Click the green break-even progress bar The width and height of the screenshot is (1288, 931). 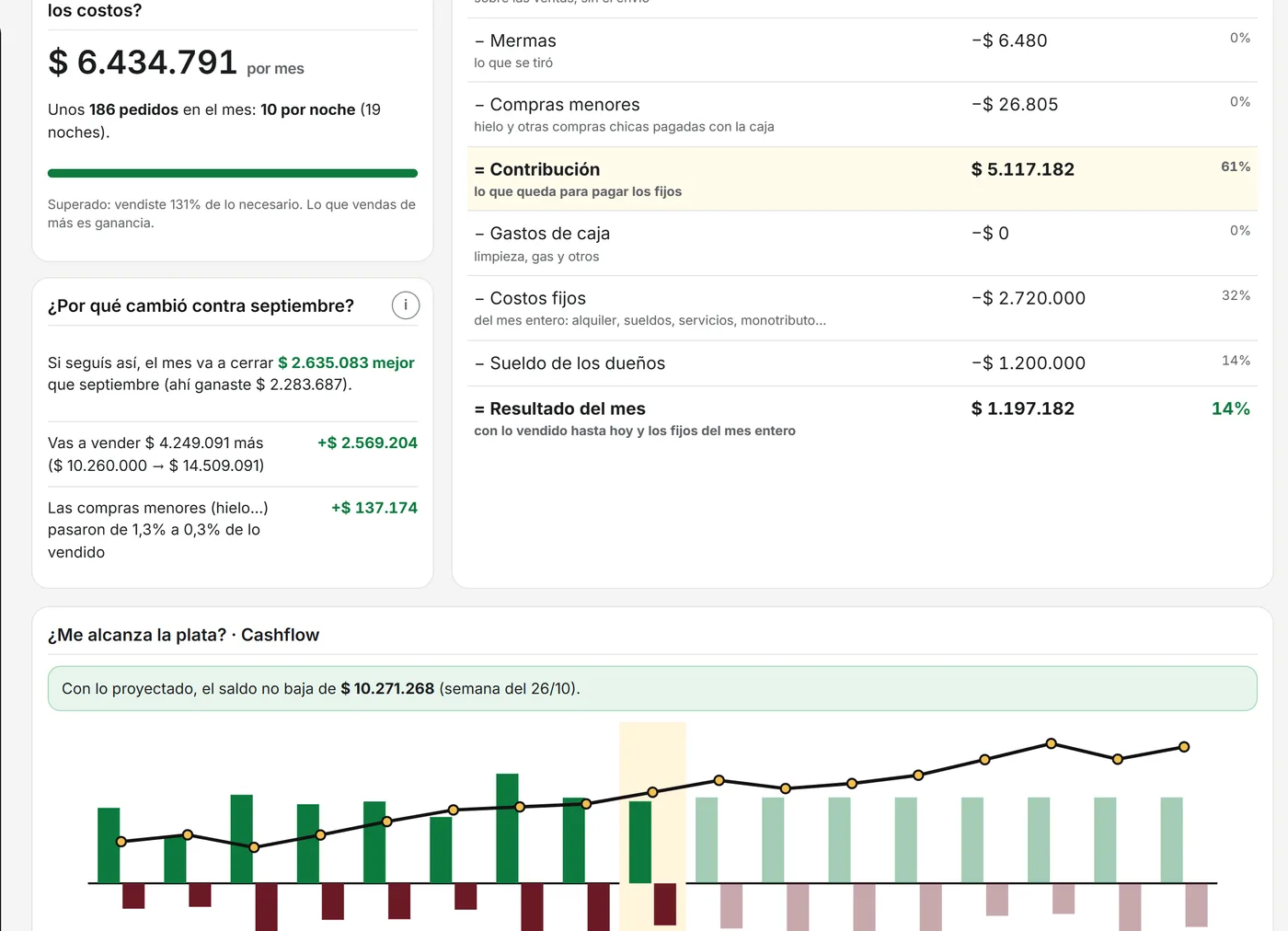tap(233, 173)
